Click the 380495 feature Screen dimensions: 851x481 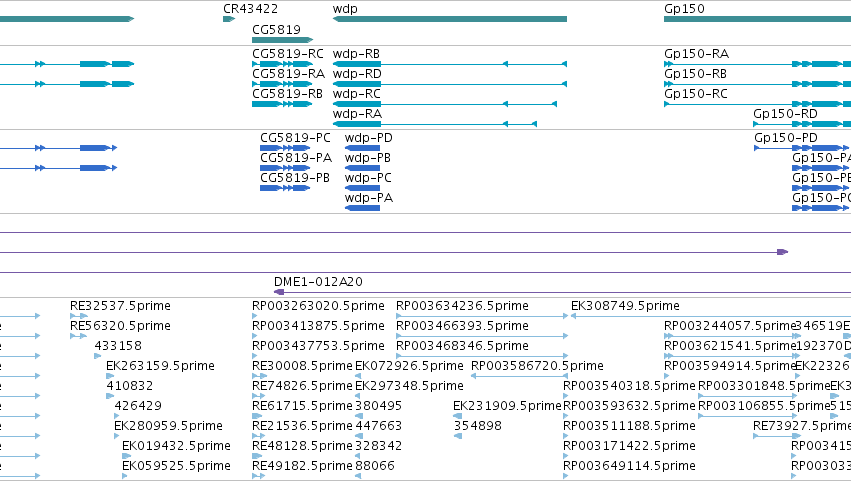(359, 416)
